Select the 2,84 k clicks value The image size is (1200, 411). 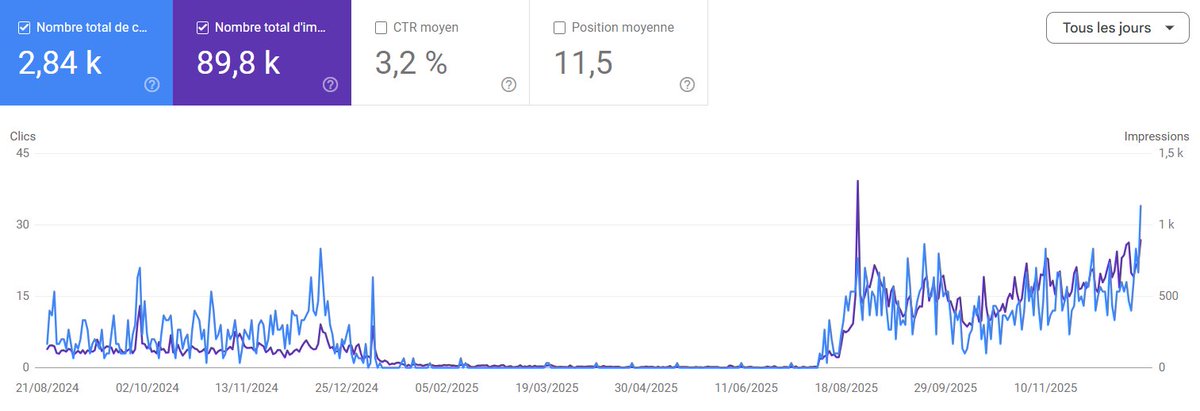click(60, 63)
